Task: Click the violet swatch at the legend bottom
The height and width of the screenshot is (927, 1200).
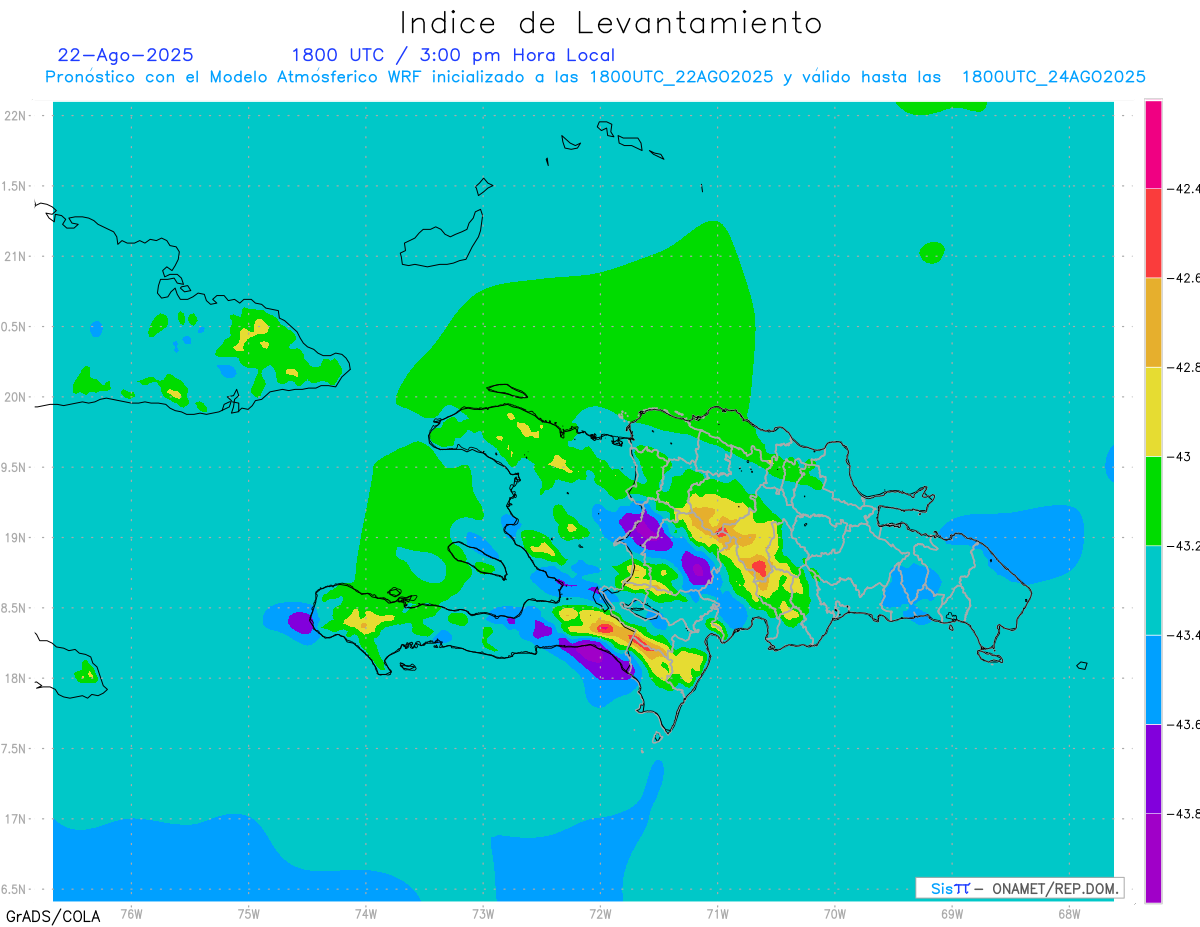Action: (x=1153, y=858)
